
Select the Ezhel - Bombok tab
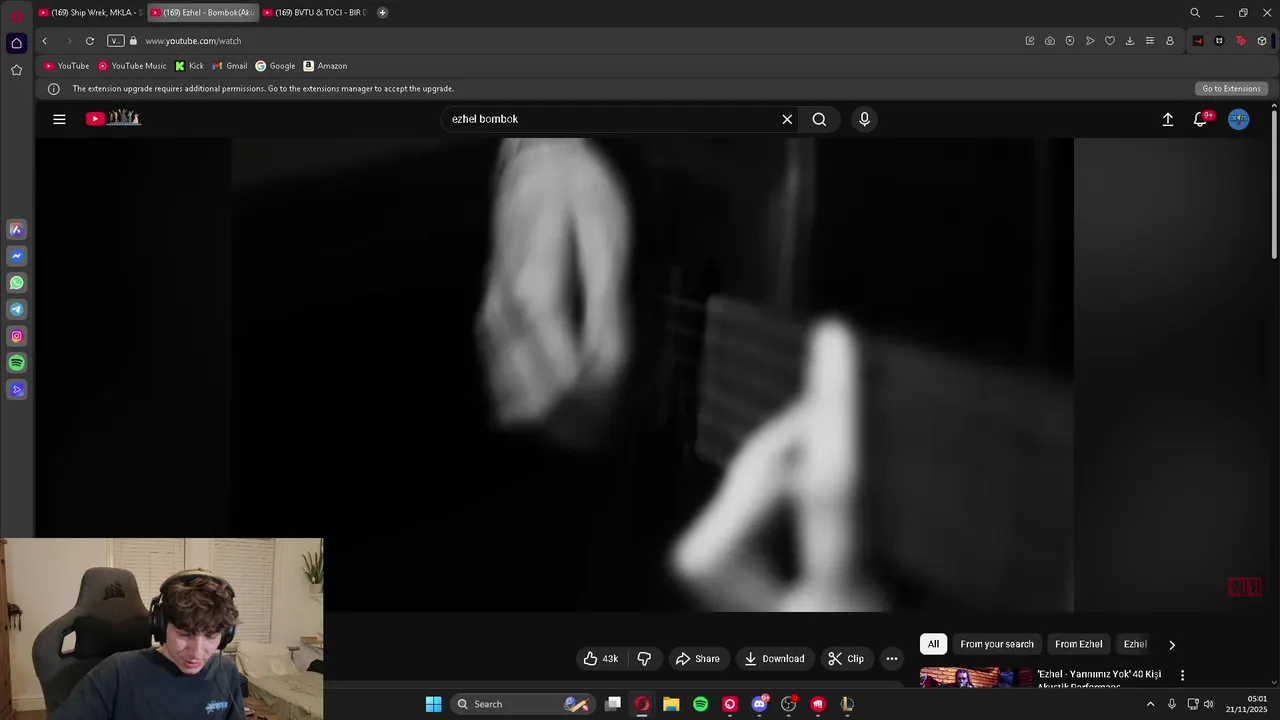point(202,13)
